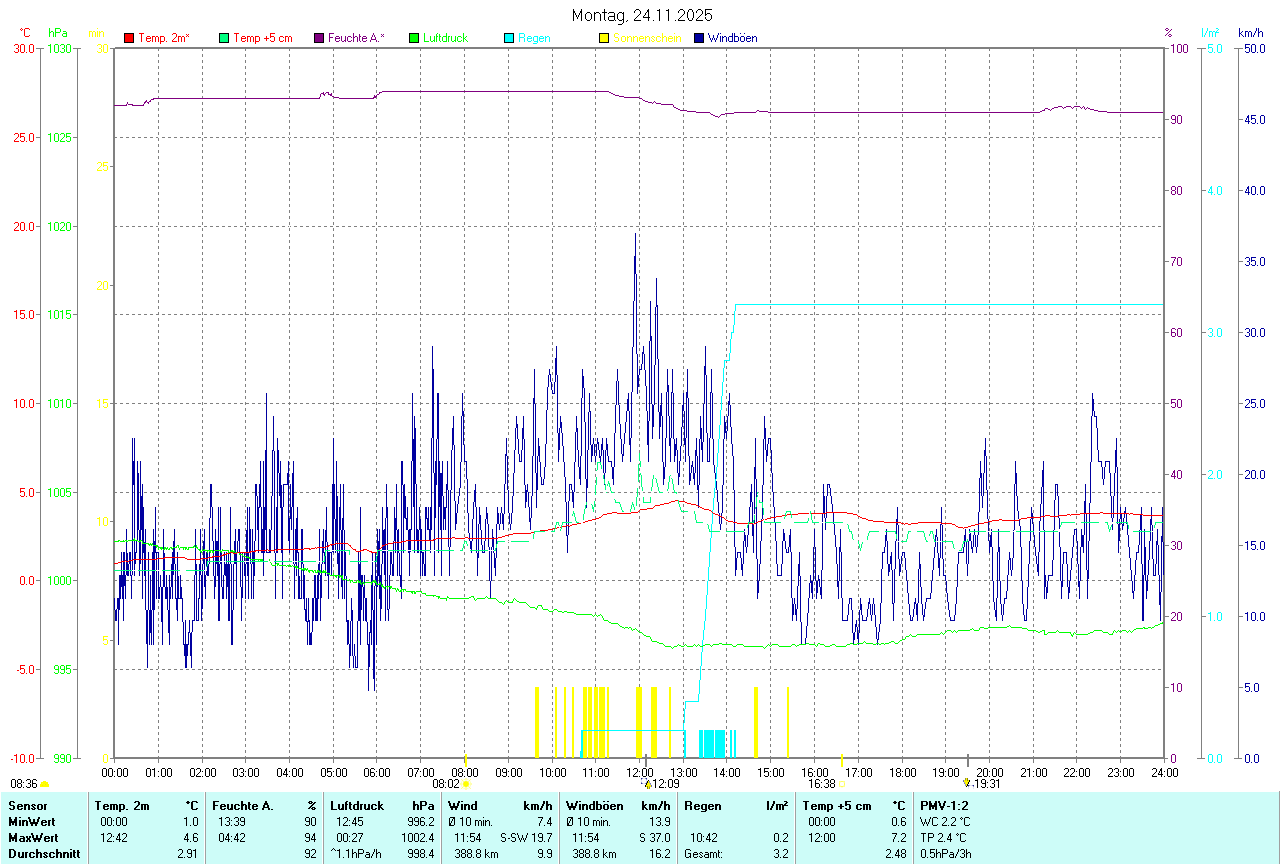Click the Windböen column header in table
This screenshot has width=1280, height=864.
[594, 806]
